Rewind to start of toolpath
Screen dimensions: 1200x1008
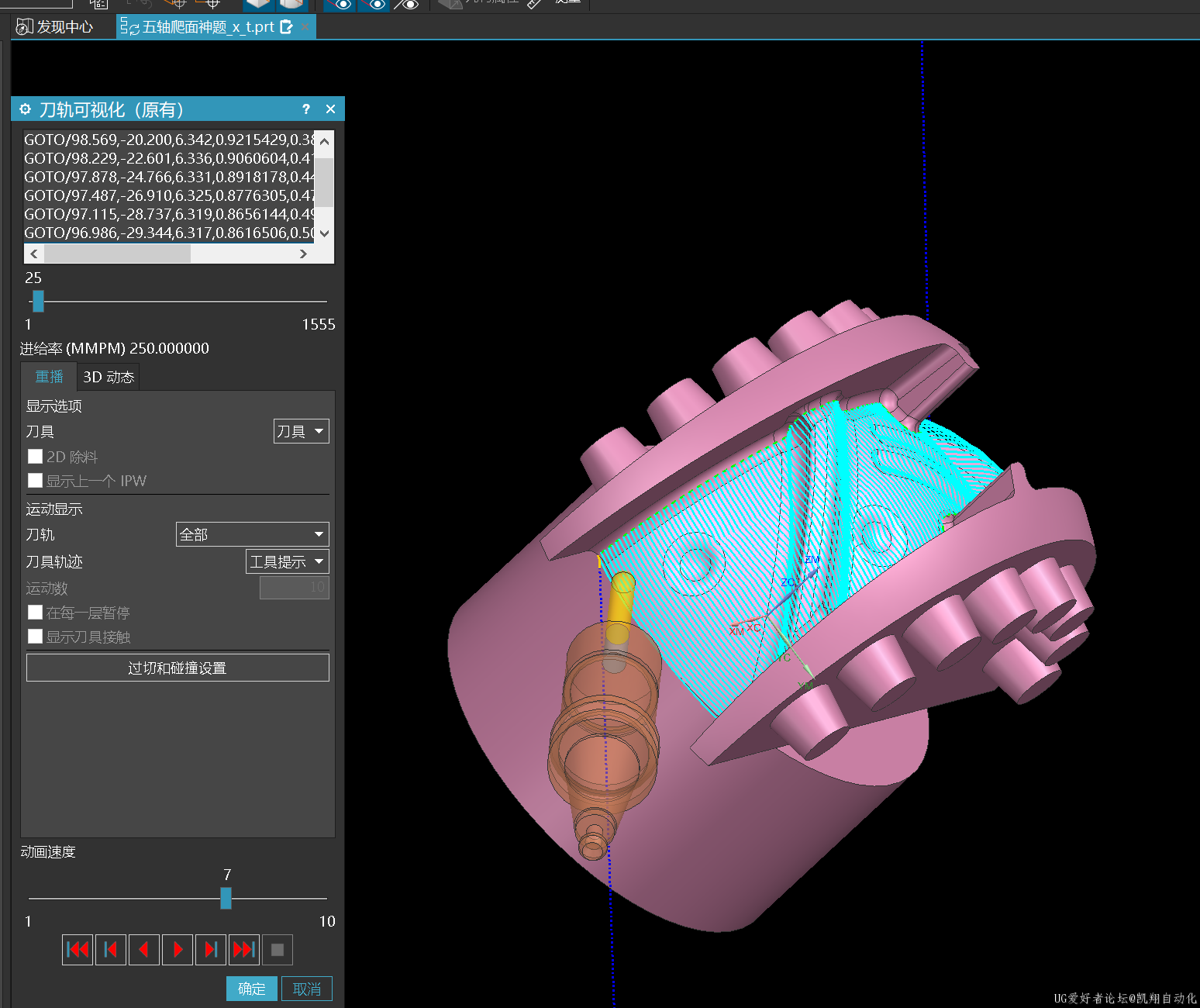point(78,950)
